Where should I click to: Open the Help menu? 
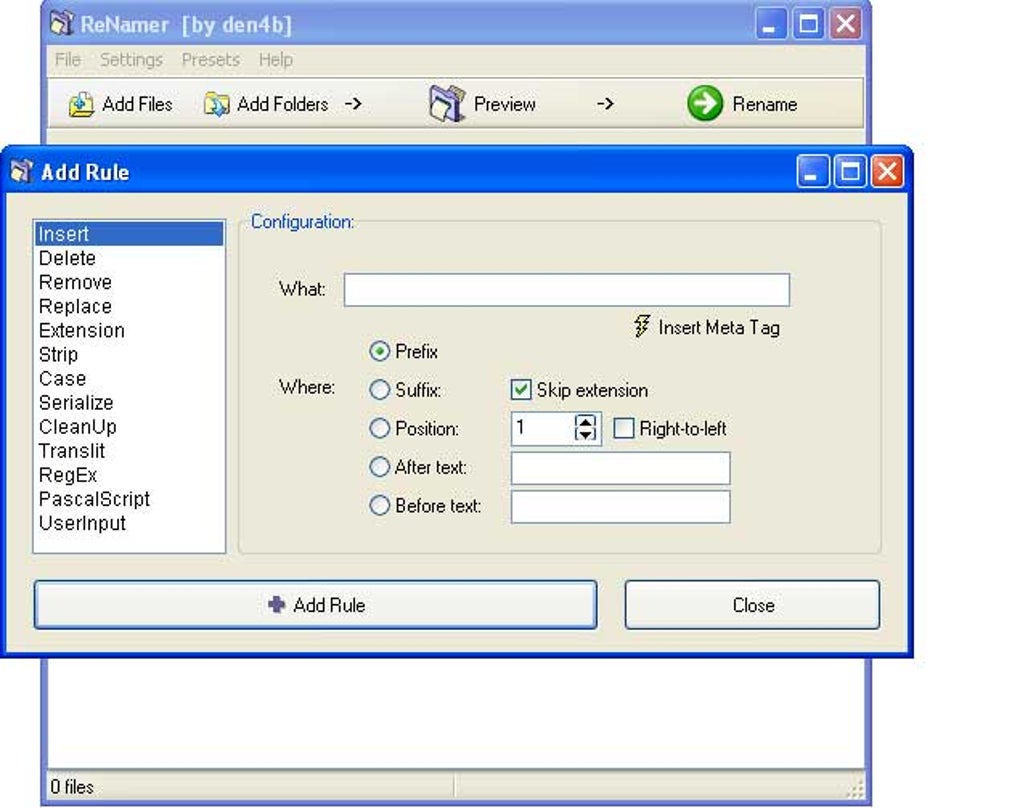pyautogui.click(x=276, y=60)
